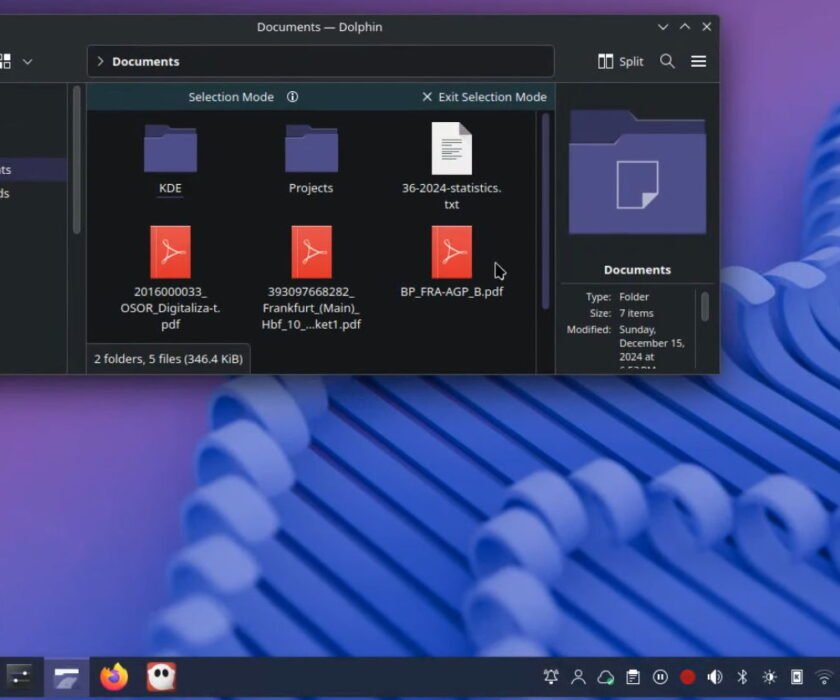Expand the breadcrumb arrow before Documents

click(x=100, y=61)
